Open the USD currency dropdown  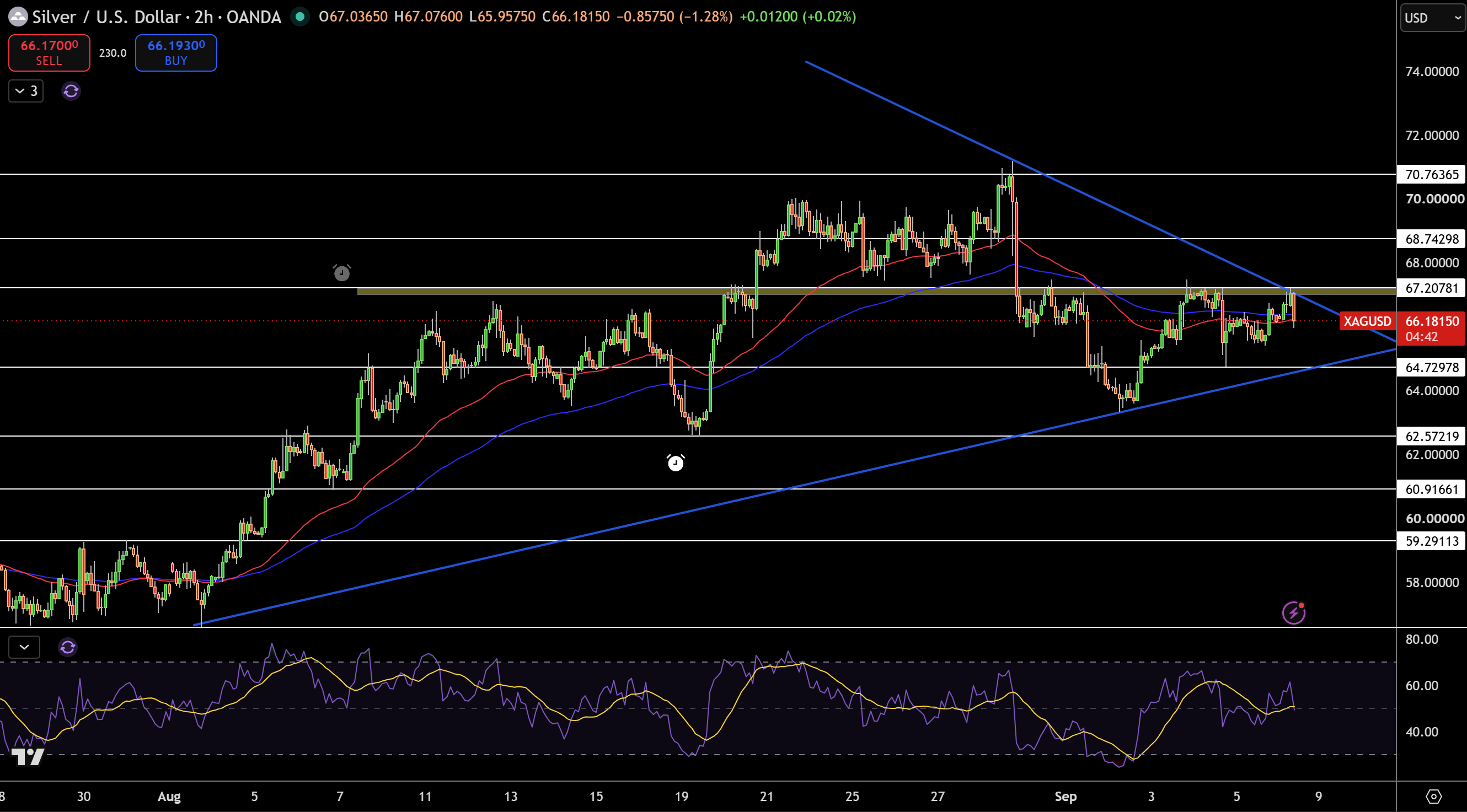[x=1433, y=18]
